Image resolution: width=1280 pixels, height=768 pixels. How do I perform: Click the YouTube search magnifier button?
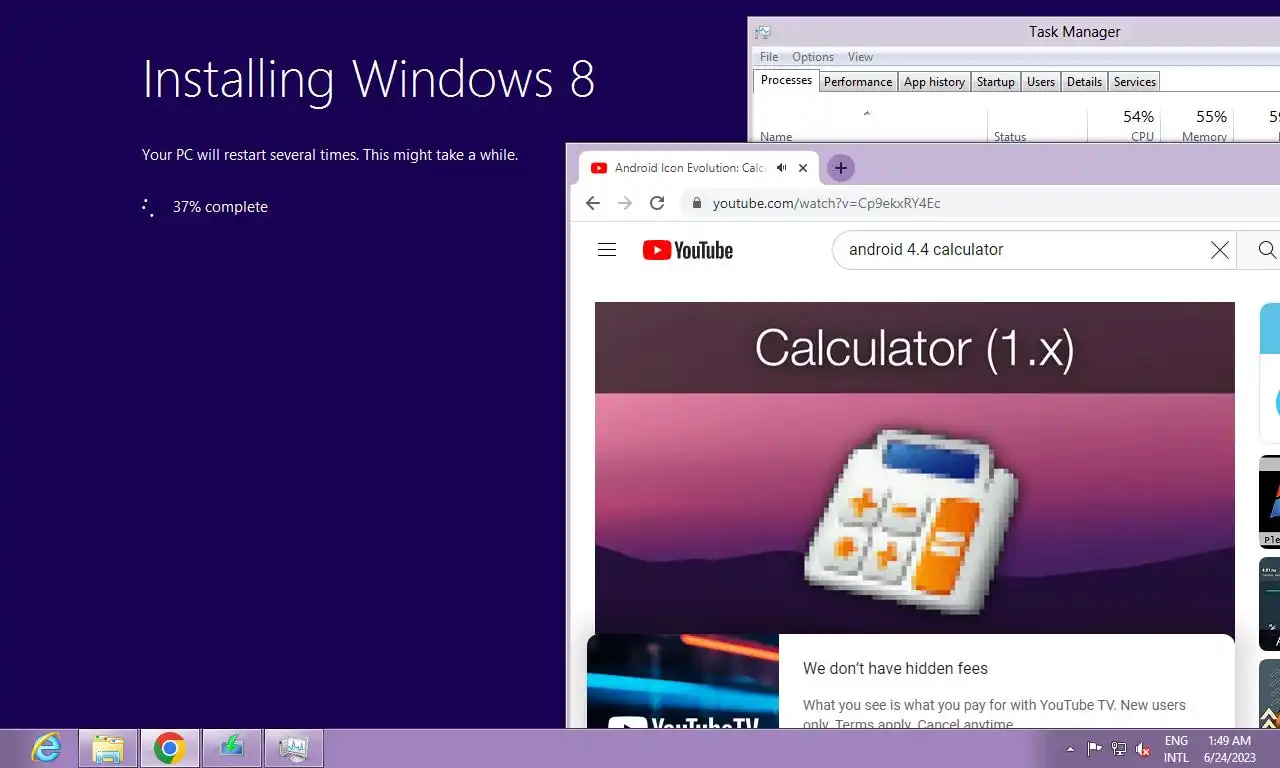(1266, 250)
